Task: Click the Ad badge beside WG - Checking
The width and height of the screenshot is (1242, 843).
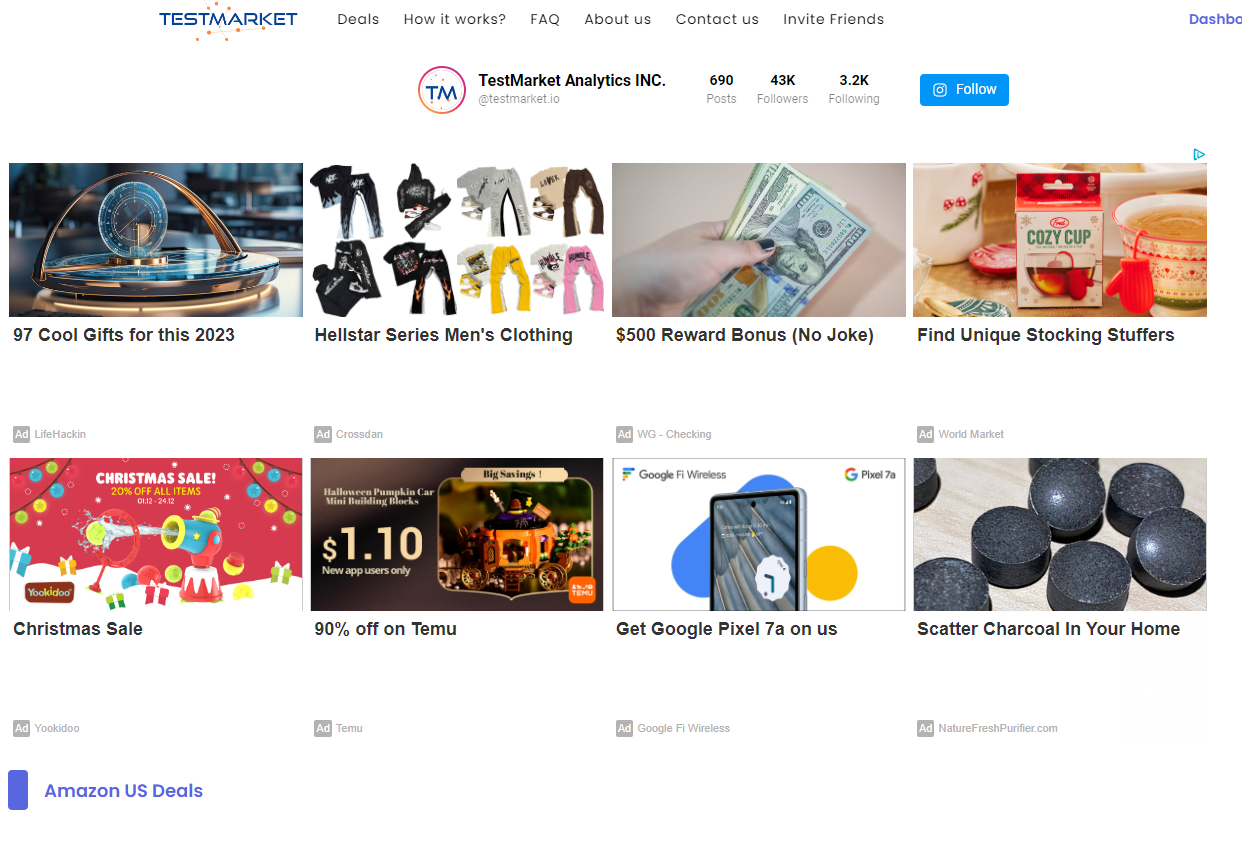Action: [x=624, y=434]
